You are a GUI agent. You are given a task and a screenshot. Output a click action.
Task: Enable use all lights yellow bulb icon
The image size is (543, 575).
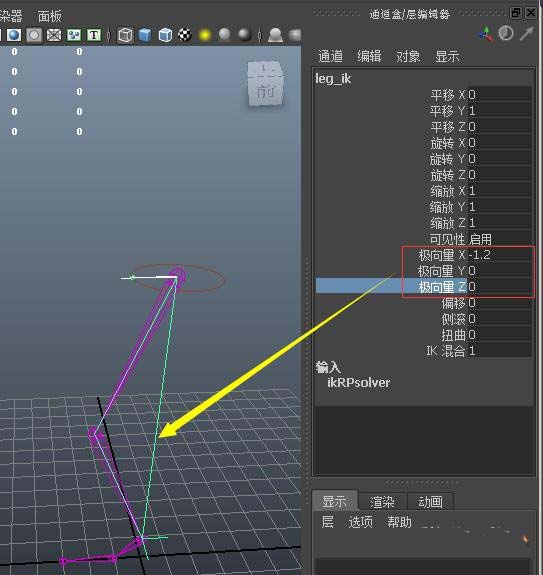(x=205, y=36)
